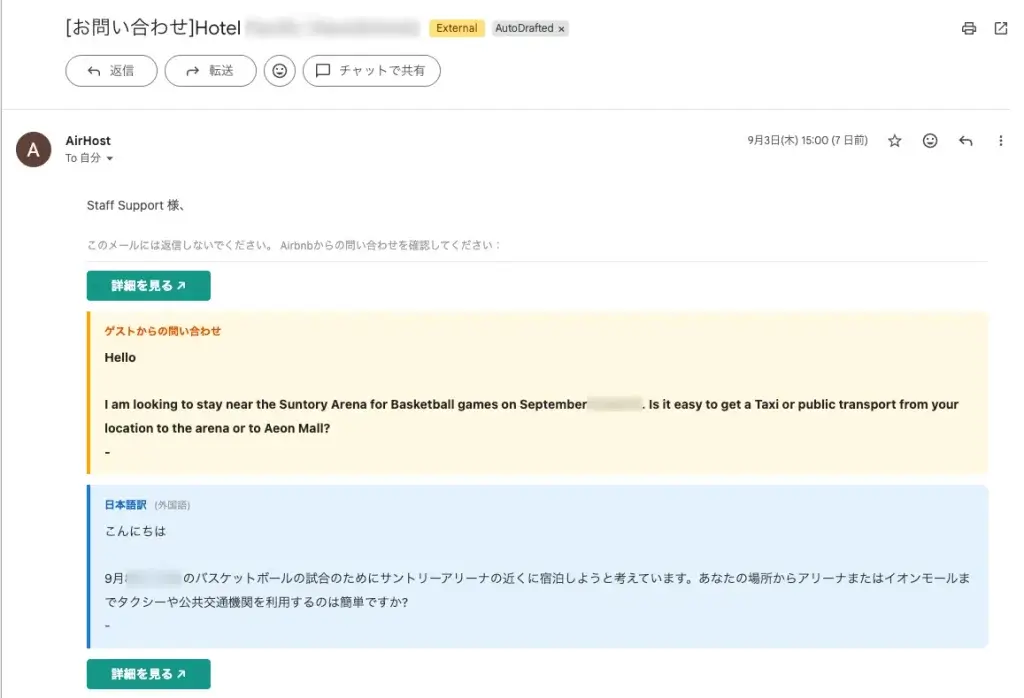The height and width of the screenshot is (698, 1024).
Task: Click こんにちは translation line
Action: (x=135, y=531)
